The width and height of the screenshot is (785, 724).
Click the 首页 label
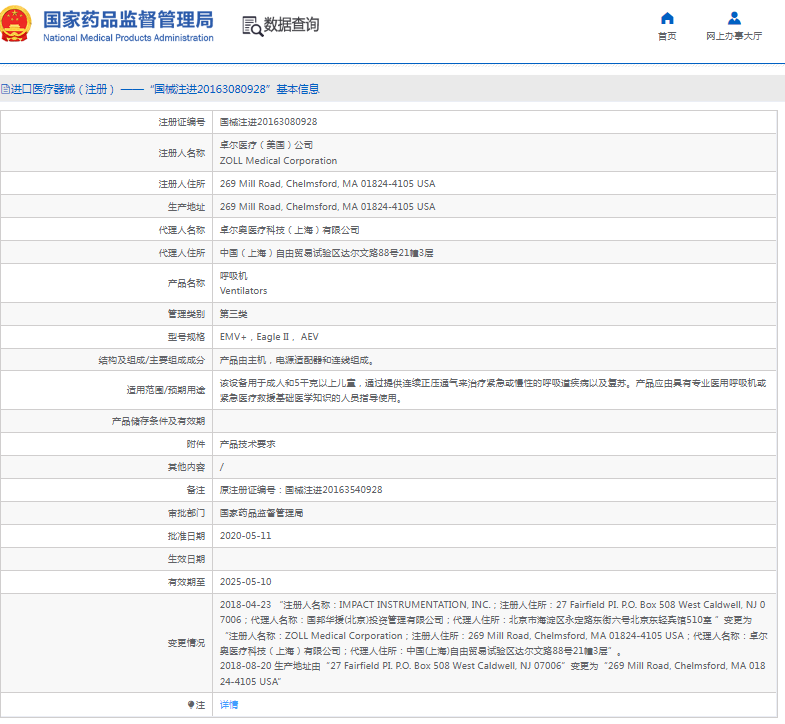[x=667, y=36]
